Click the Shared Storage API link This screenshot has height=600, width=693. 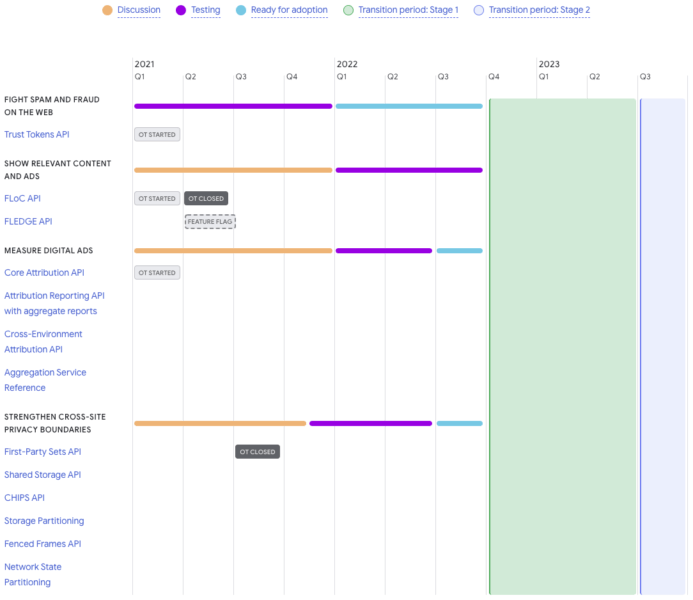(x=43, y=475)
